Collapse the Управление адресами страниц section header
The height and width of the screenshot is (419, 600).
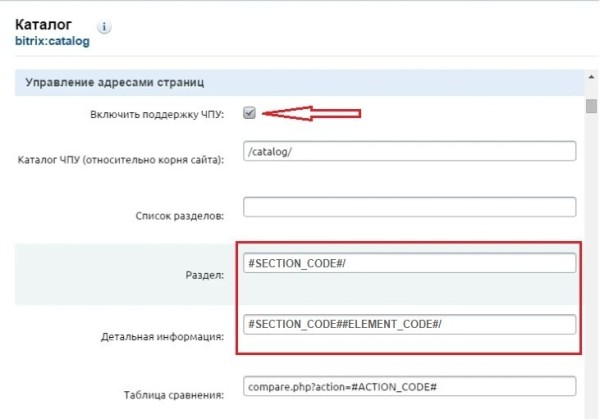[120, 83]
